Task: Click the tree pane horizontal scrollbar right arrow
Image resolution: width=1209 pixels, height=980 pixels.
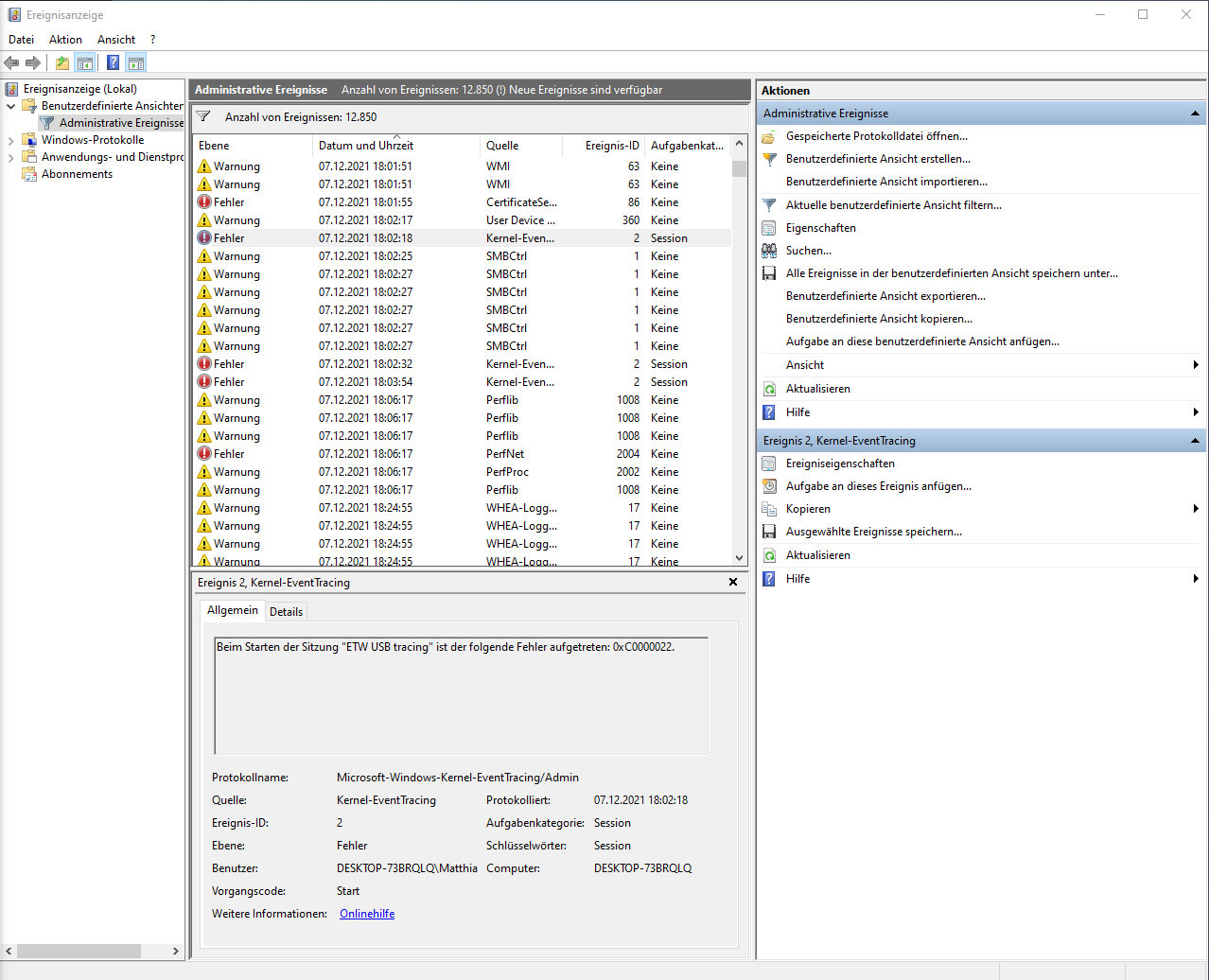Action: [x=175, y=951]
